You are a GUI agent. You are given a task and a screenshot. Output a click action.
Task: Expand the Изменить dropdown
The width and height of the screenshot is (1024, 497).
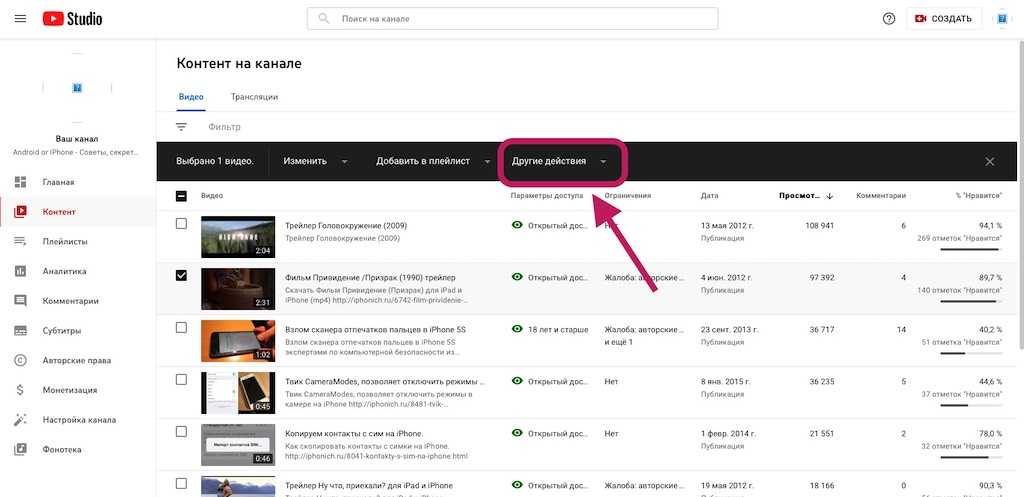[315, 161]
